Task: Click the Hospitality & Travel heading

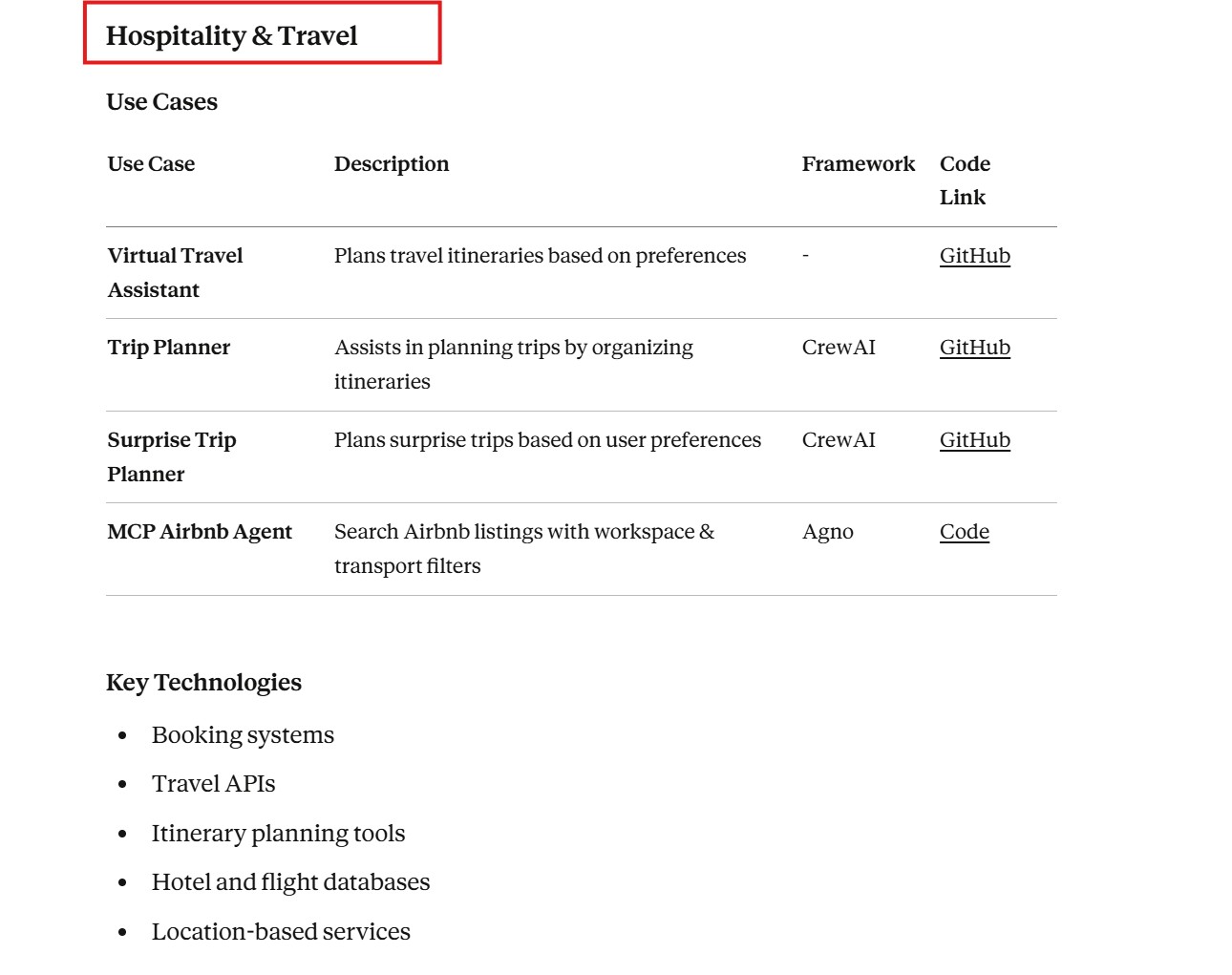Action: [231, 36]
